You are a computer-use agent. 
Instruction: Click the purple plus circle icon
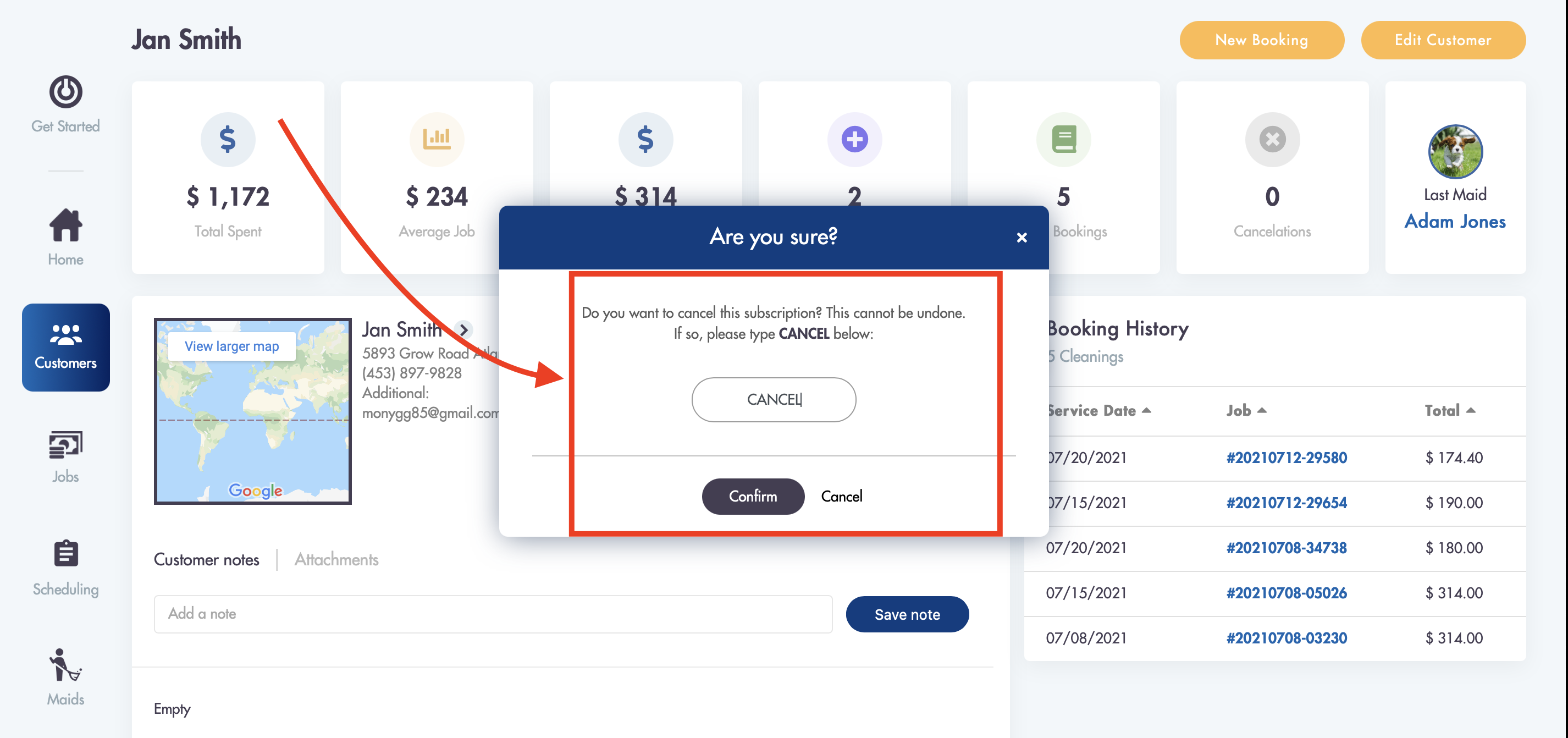coord(854,140)
